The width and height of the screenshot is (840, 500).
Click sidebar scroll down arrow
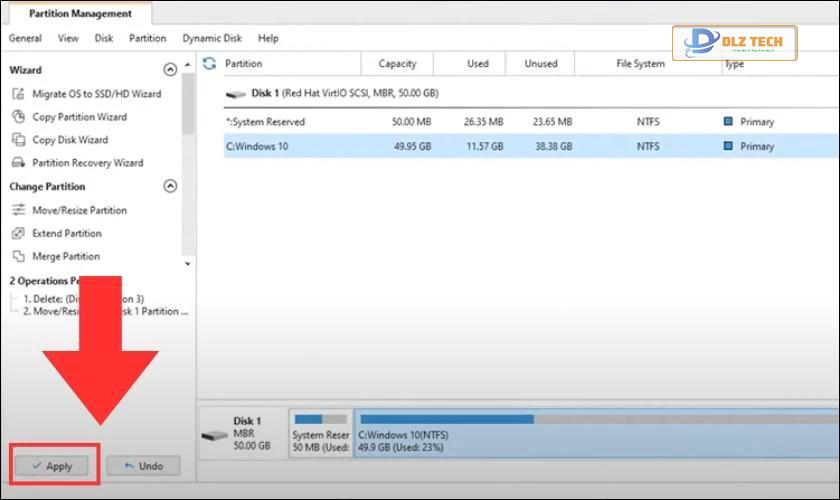pyautogui.click(x=188, y=264)
